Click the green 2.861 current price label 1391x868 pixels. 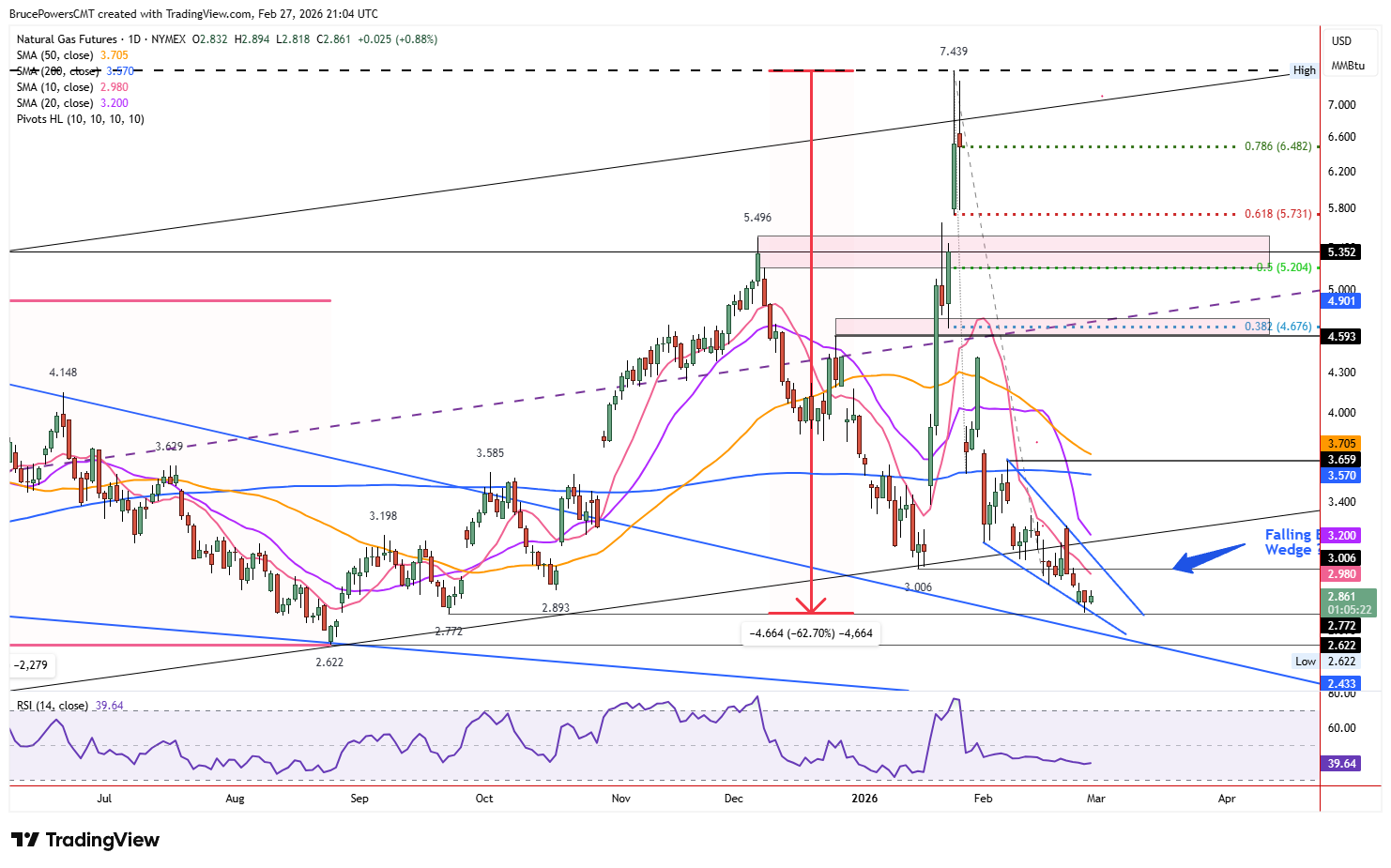click(1348, 602)
